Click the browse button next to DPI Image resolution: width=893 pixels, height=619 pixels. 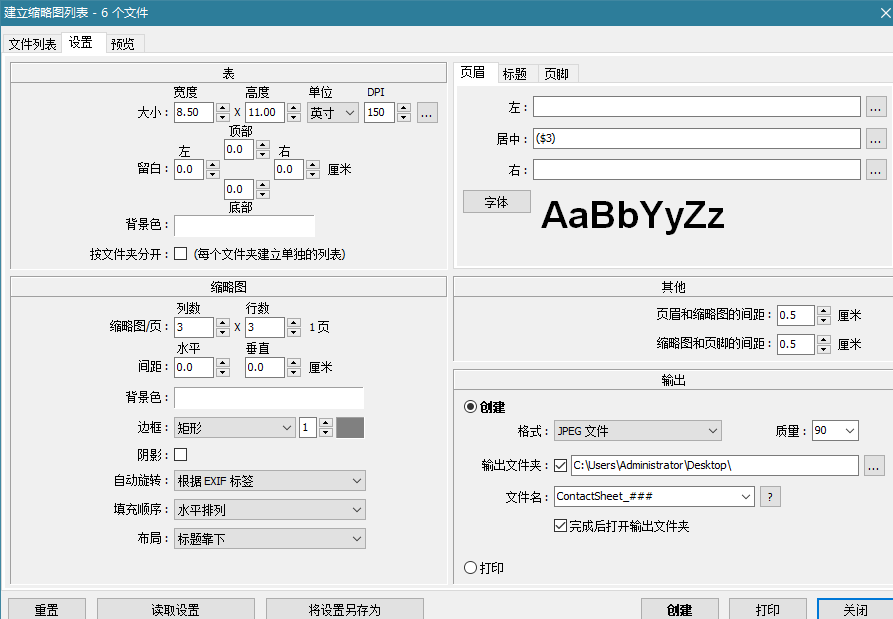coord(427,113)
